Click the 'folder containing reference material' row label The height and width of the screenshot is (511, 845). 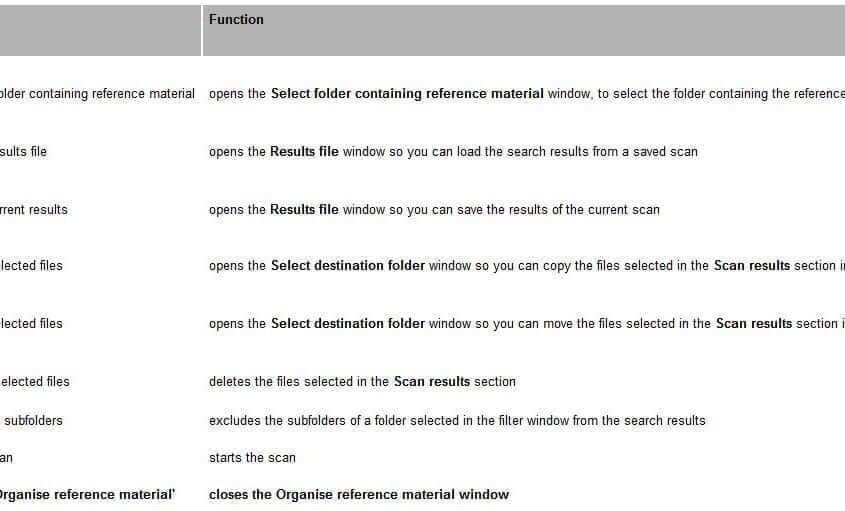97,94
